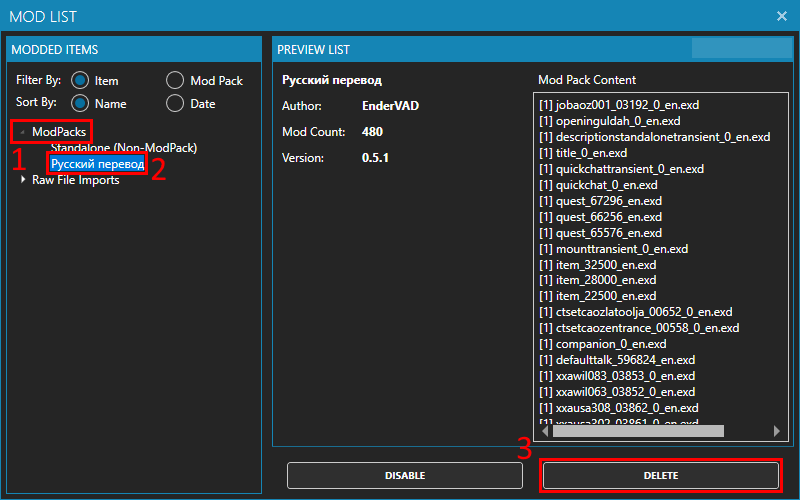Select quickchat_0_en.exd list entry
This screenshot has height=500, width=800.
pos(598,185)
